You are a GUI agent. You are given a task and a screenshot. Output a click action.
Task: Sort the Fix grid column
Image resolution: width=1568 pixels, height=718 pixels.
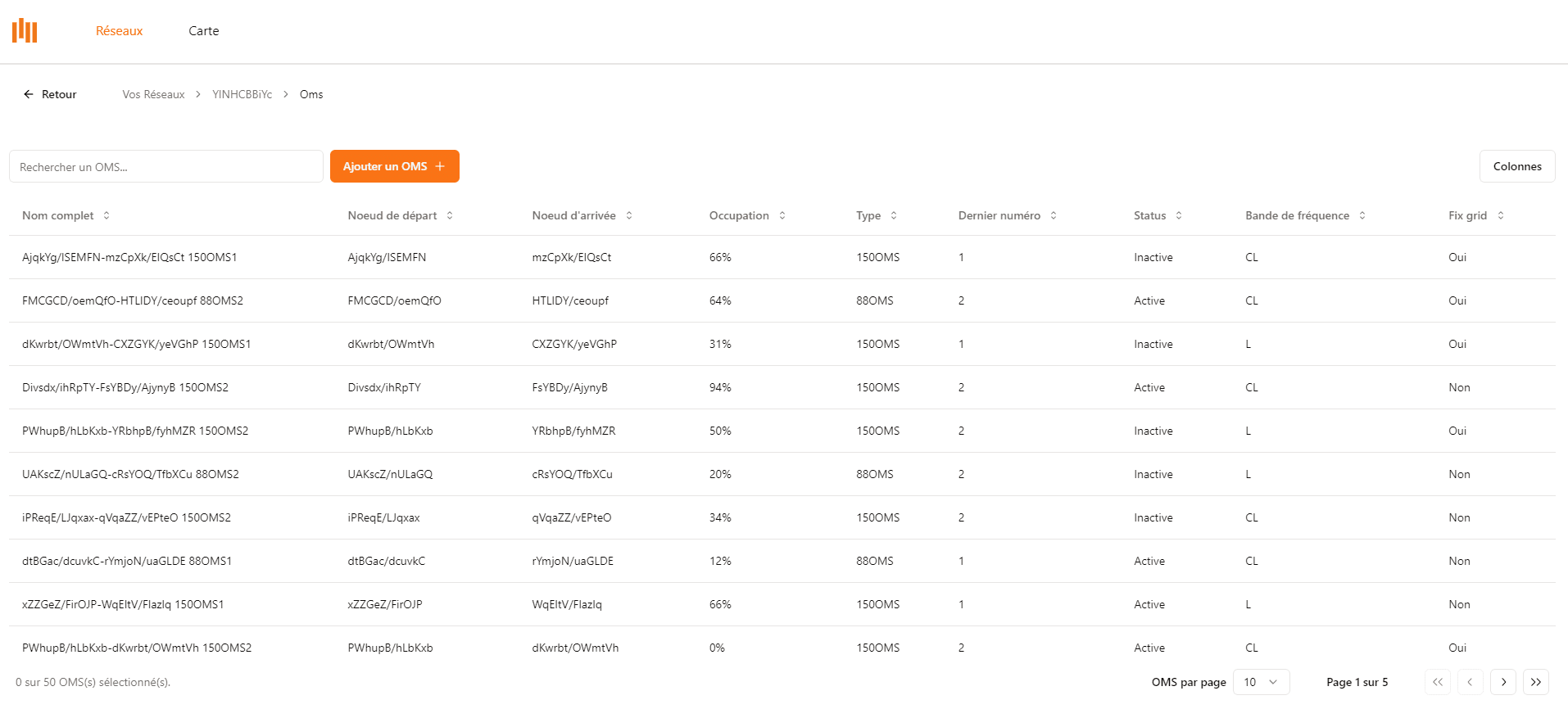point(1501,215)
